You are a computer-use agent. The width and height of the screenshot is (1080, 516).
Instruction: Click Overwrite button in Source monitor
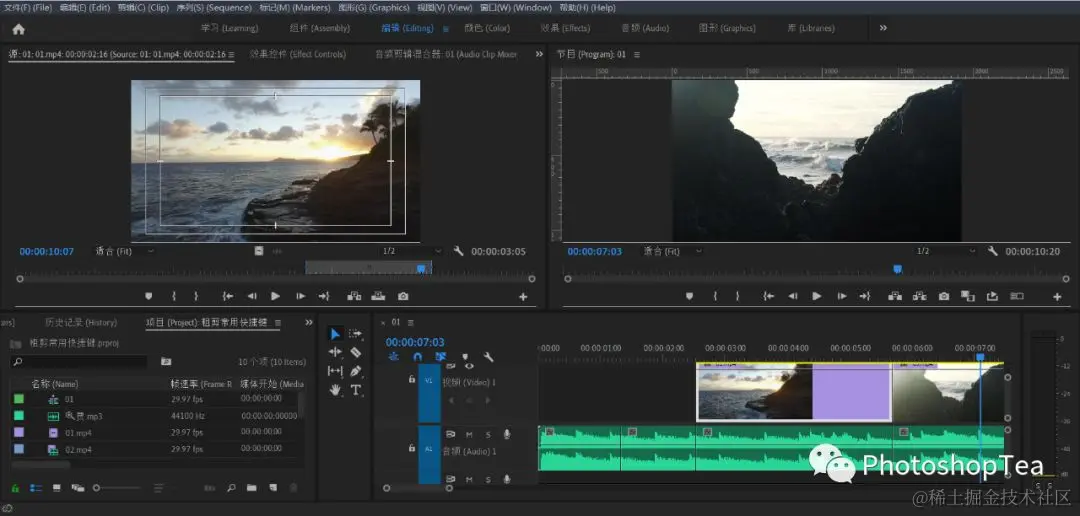(378, 296)
